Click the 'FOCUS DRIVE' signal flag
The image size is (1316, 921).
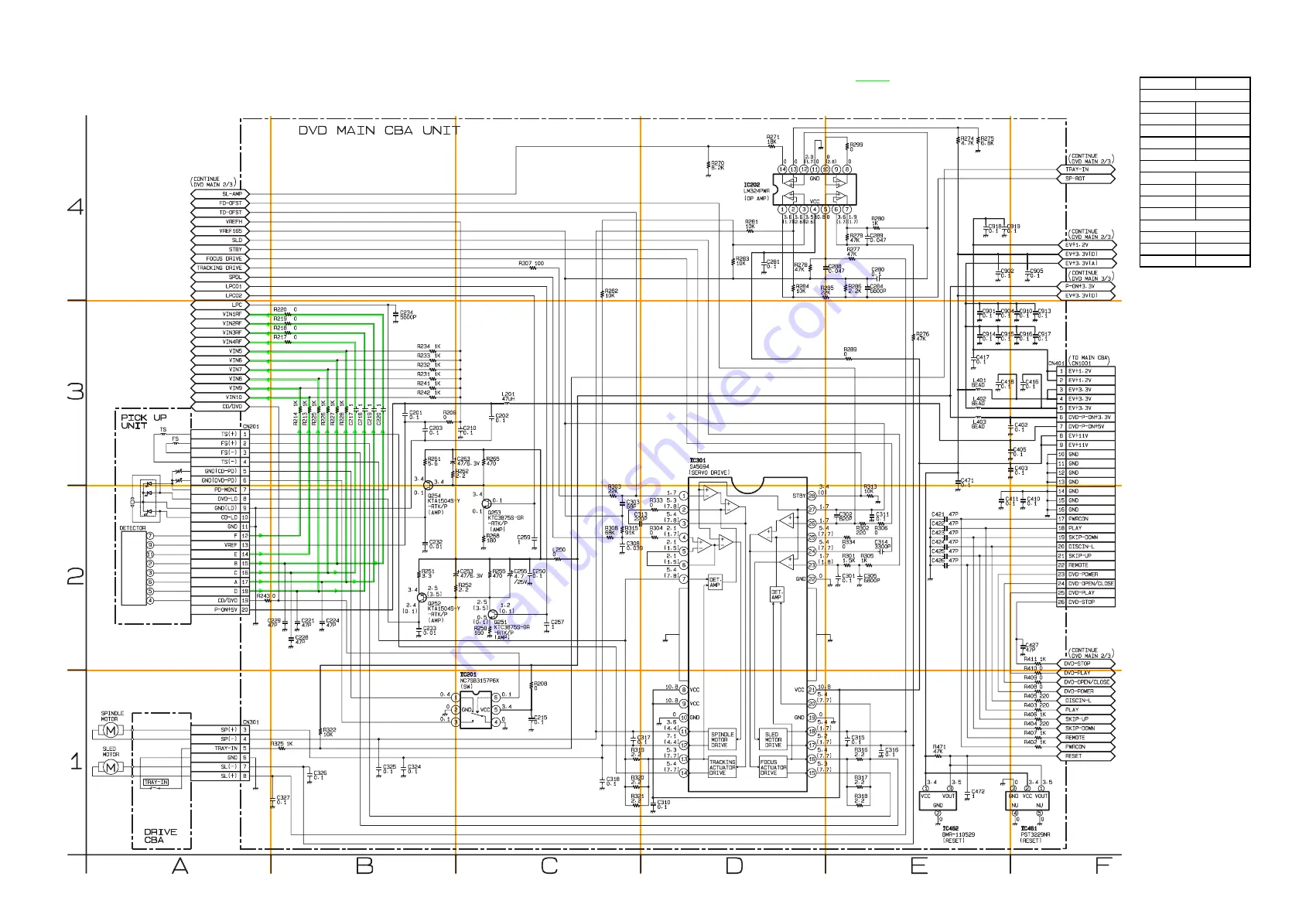click(x=220, y=259)
